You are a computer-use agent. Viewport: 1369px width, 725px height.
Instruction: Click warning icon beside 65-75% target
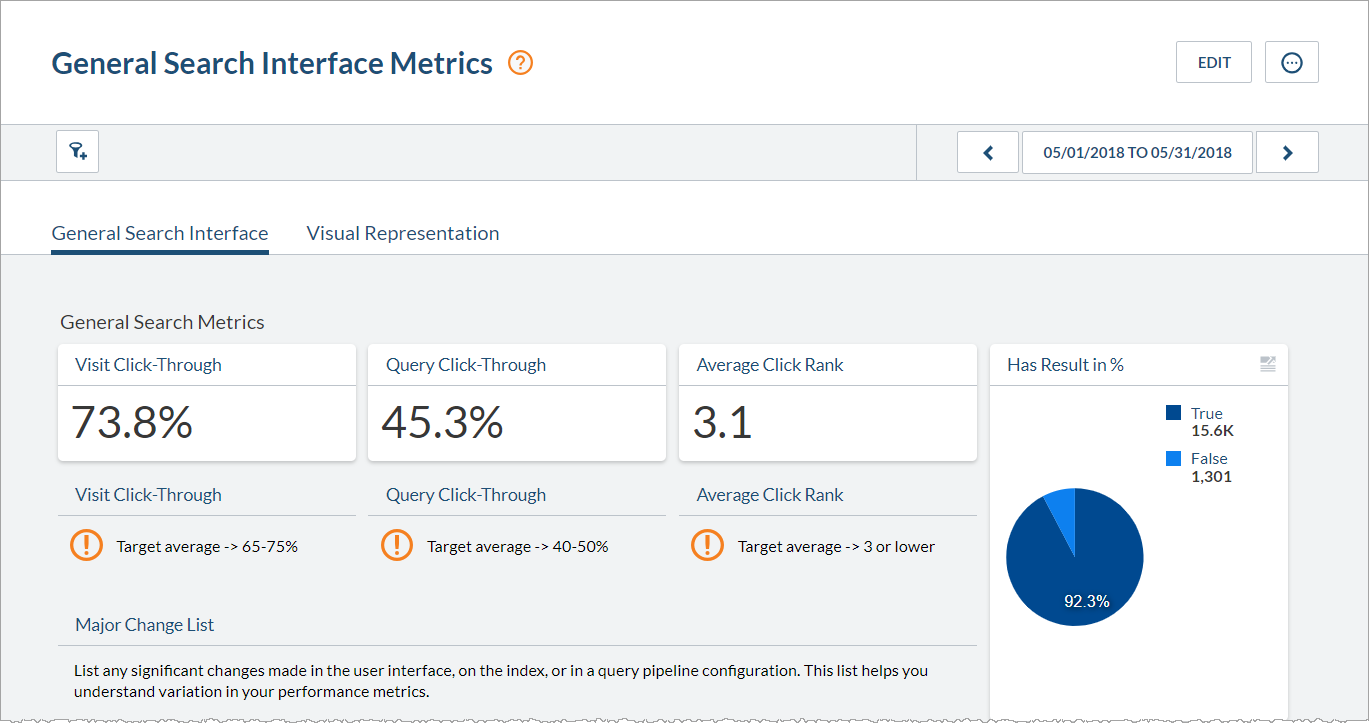tap(86, 545)
